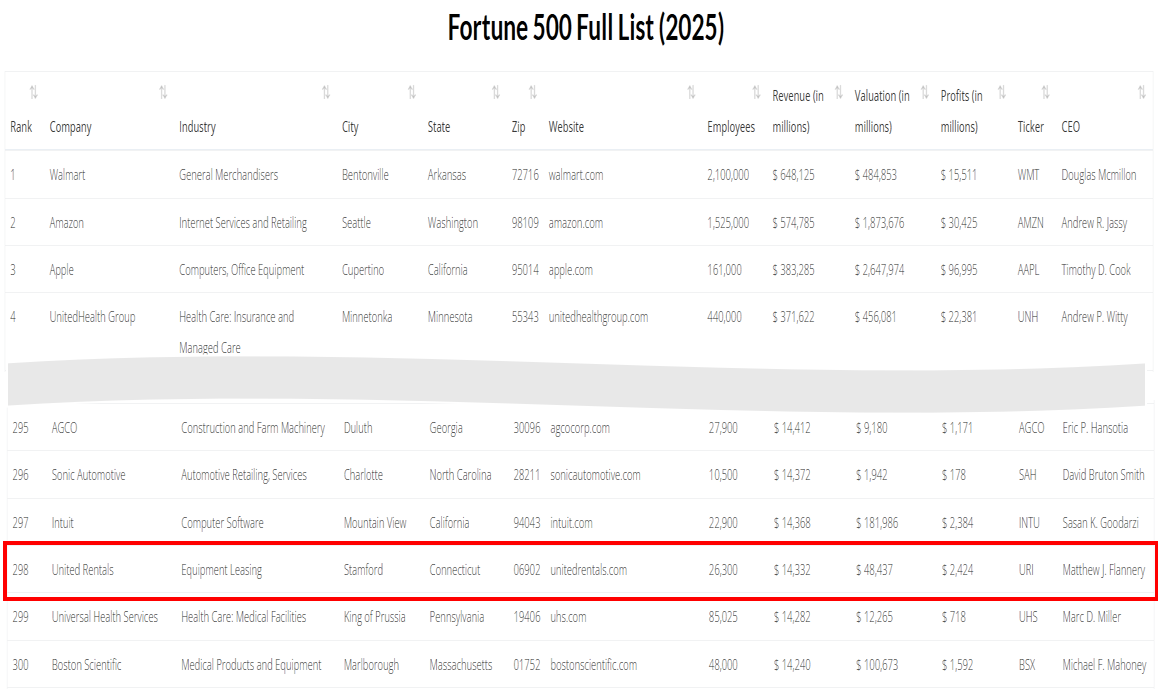Image resolution: width=1158 pixels, height=689 pixels.
Task: Select King of Prussia city cell
Action: pyautogui.click(x=374, y=617)
